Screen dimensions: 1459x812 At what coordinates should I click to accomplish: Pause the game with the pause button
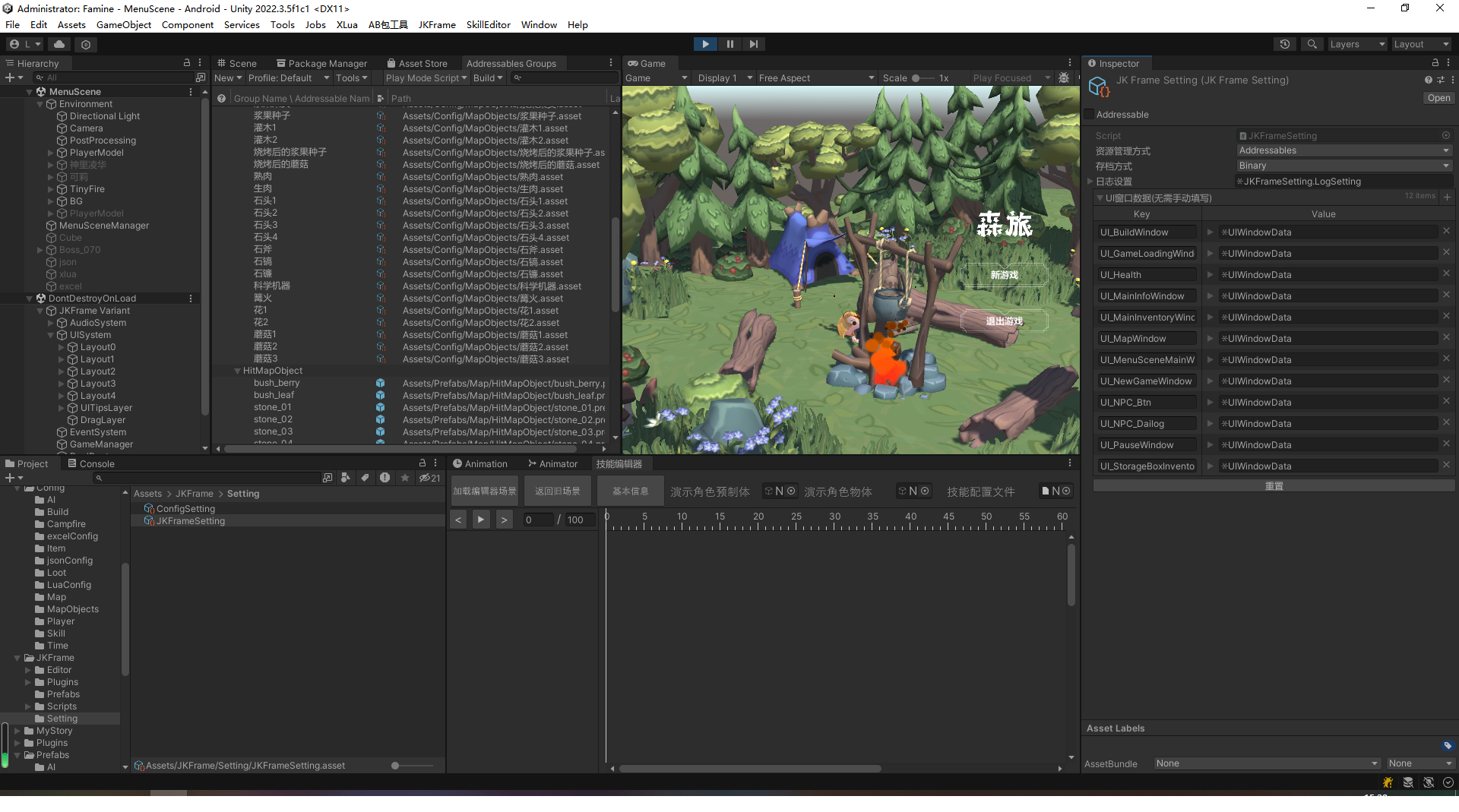729,44
